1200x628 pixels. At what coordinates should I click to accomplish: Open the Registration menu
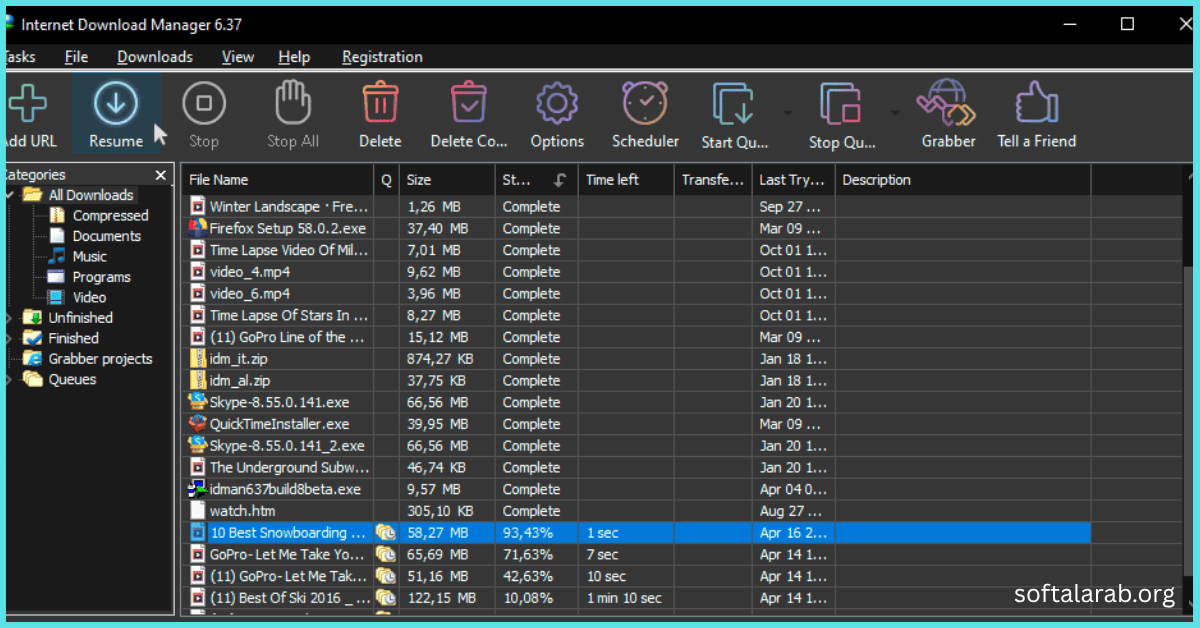[382, 57]
